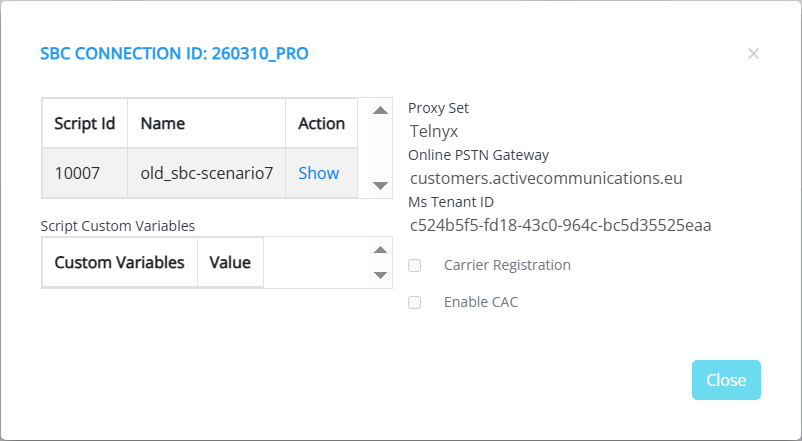
Task: Click the Telnyx proxy set value
Action: (434, 130)
